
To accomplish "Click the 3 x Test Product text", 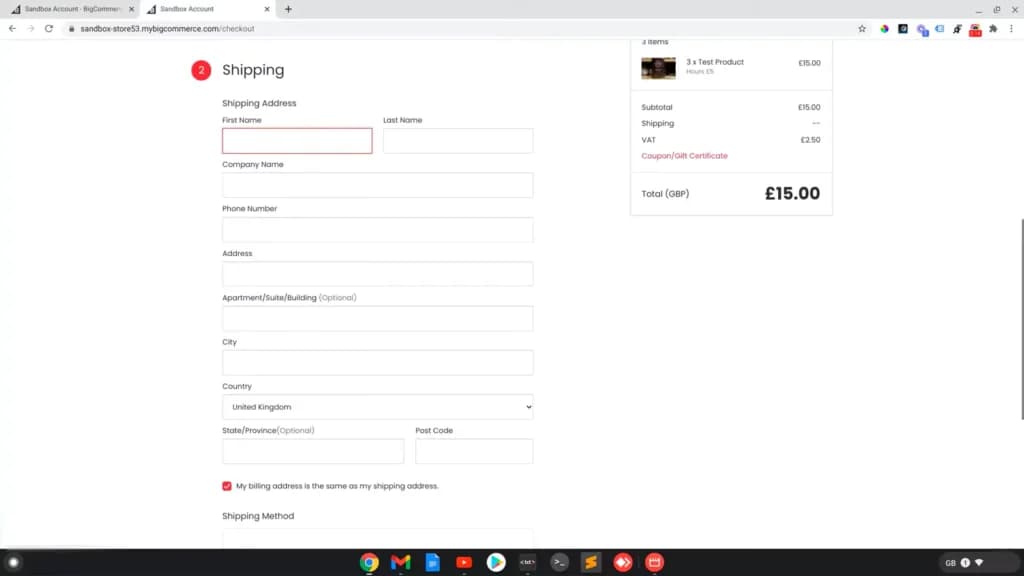I will 714,62.
